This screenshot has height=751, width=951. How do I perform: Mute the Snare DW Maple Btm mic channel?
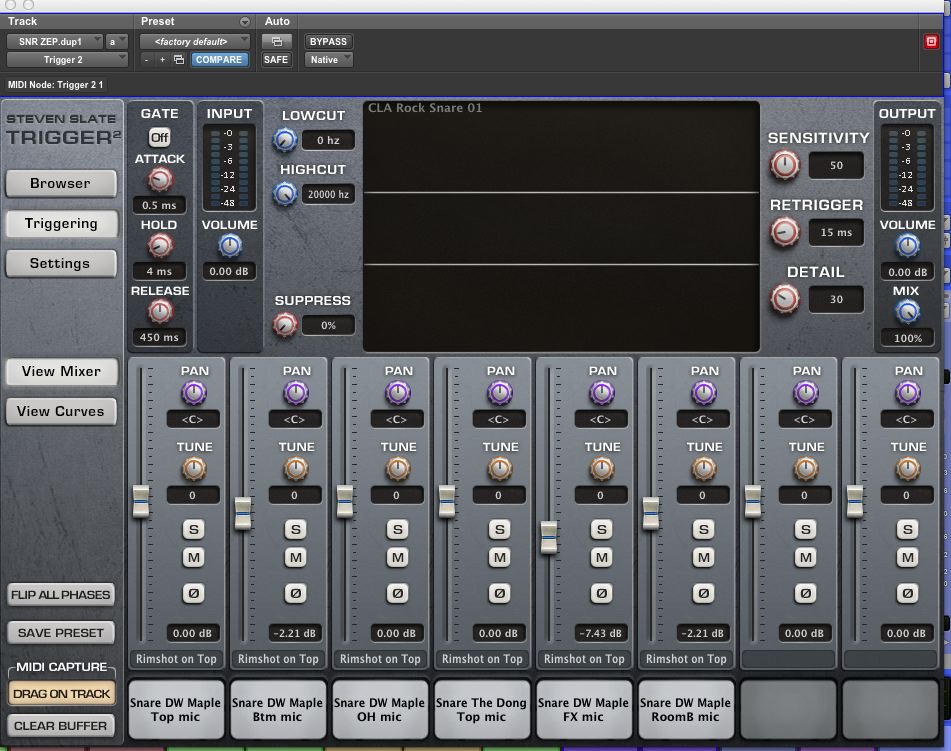(296, 557)
